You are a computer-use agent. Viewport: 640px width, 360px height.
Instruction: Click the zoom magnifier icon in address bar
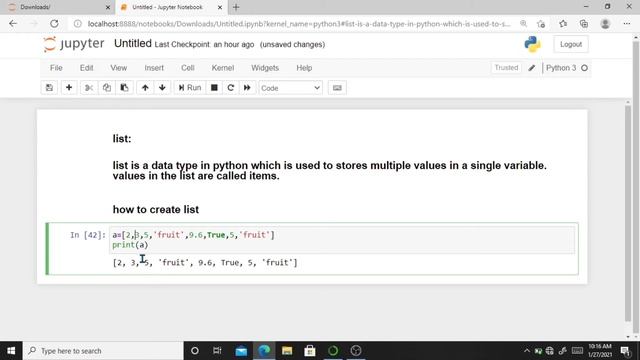pos(523,24)
